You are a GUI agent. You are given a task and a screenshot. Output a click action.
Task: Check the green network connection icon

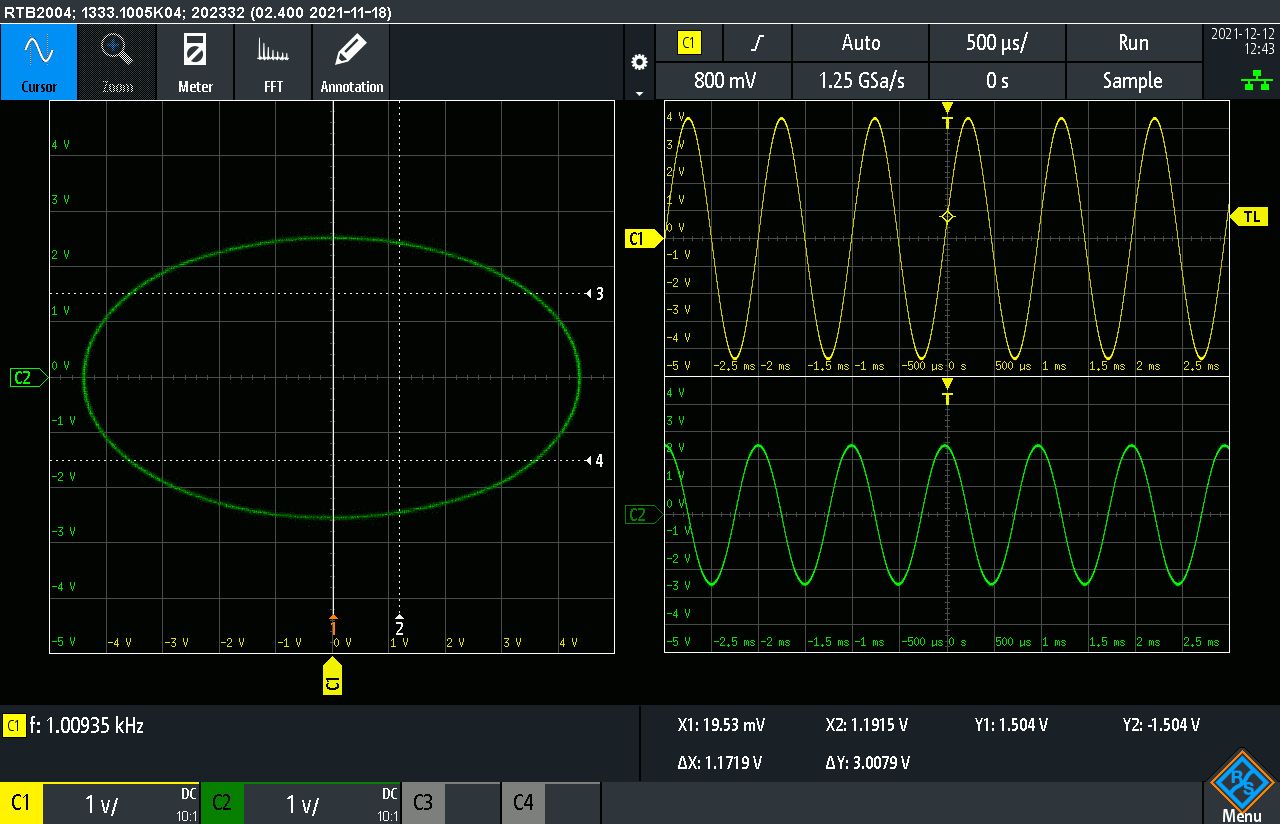pos(1256,83)
